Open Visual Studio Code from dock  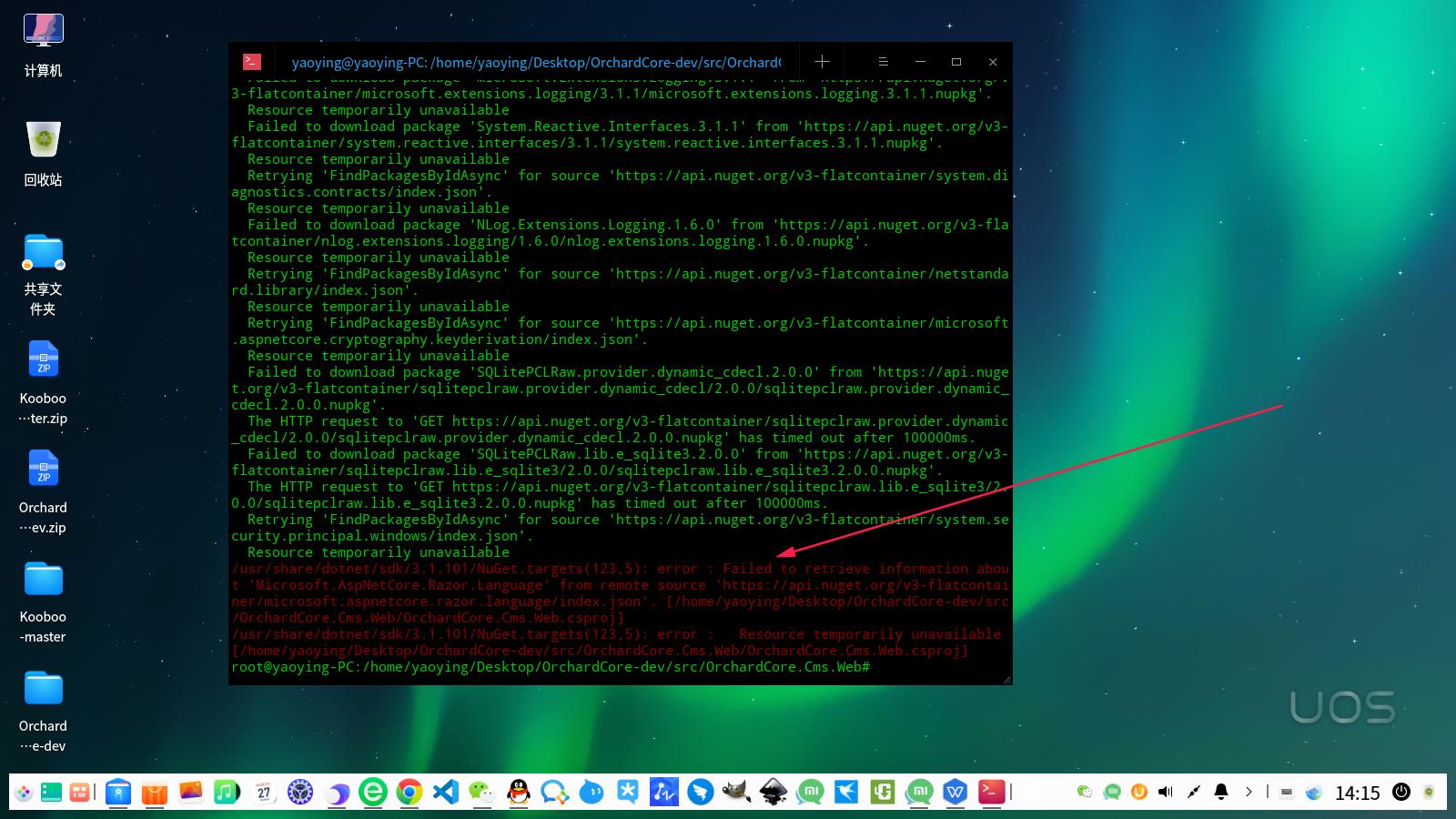click(x=446, y=793)
